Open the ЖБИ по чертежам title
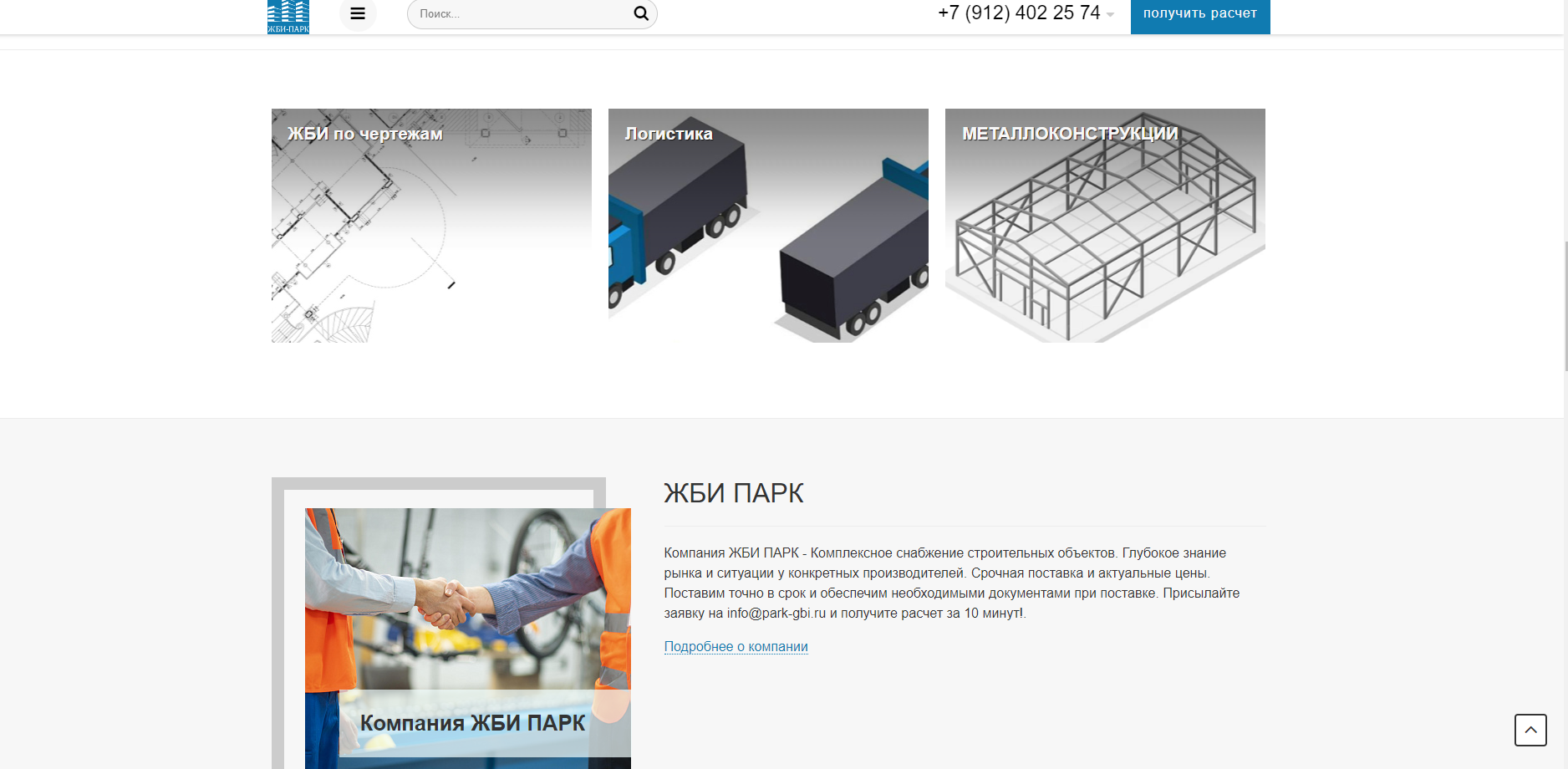The height and width of the screenshot is (769, 1568). (365, 134)
